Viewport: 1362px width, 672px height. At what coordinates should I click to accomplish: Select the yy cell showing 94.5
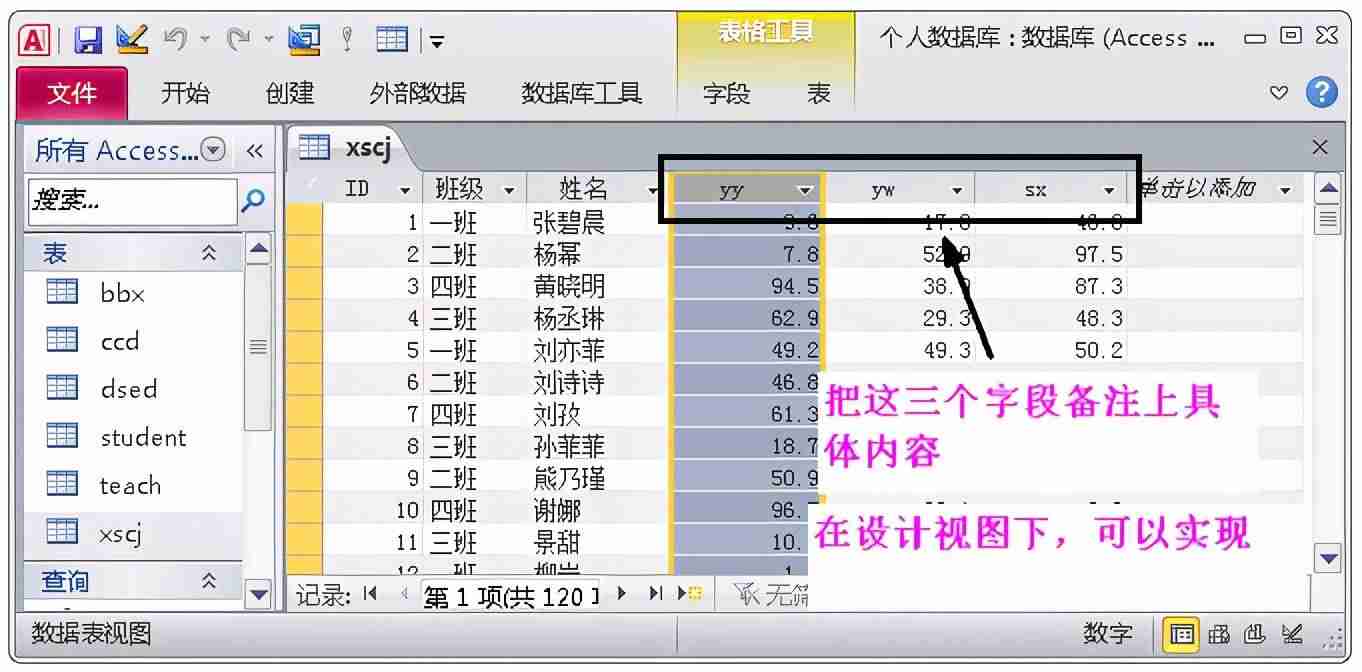pos(746,287)
